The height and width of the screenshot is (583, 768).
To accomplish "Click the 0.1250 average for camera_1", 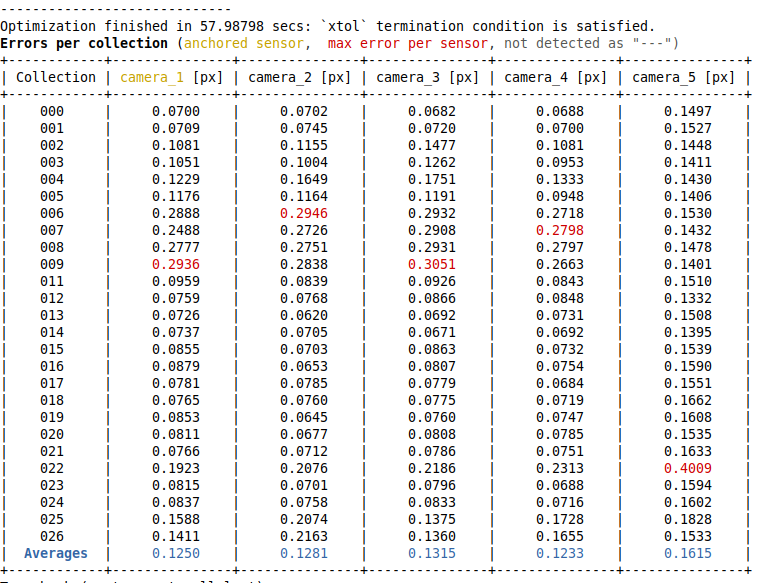I will pyautogui.click(x=175, y=553).
